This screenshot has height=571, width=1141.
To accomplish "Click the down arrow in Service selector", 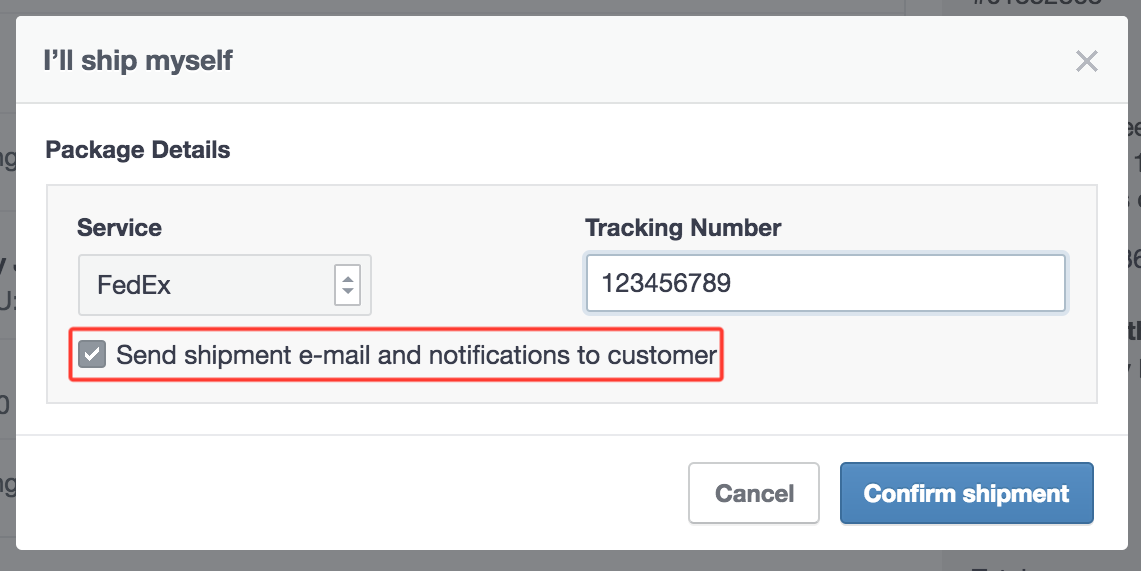I will coord(347,293).
